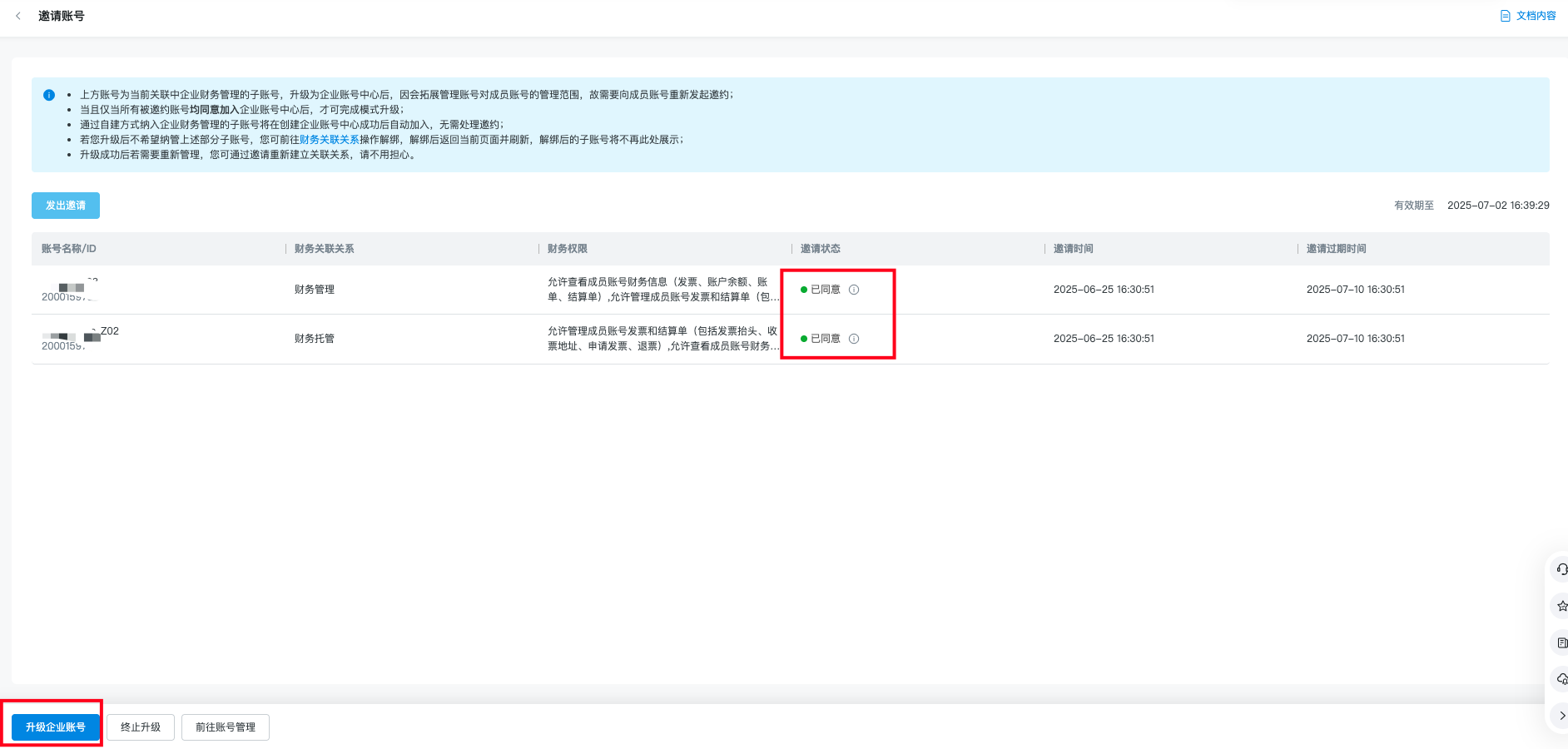Open the headset customer support icon
Screen dimensions: 1568x749
tap(1561, 569)
